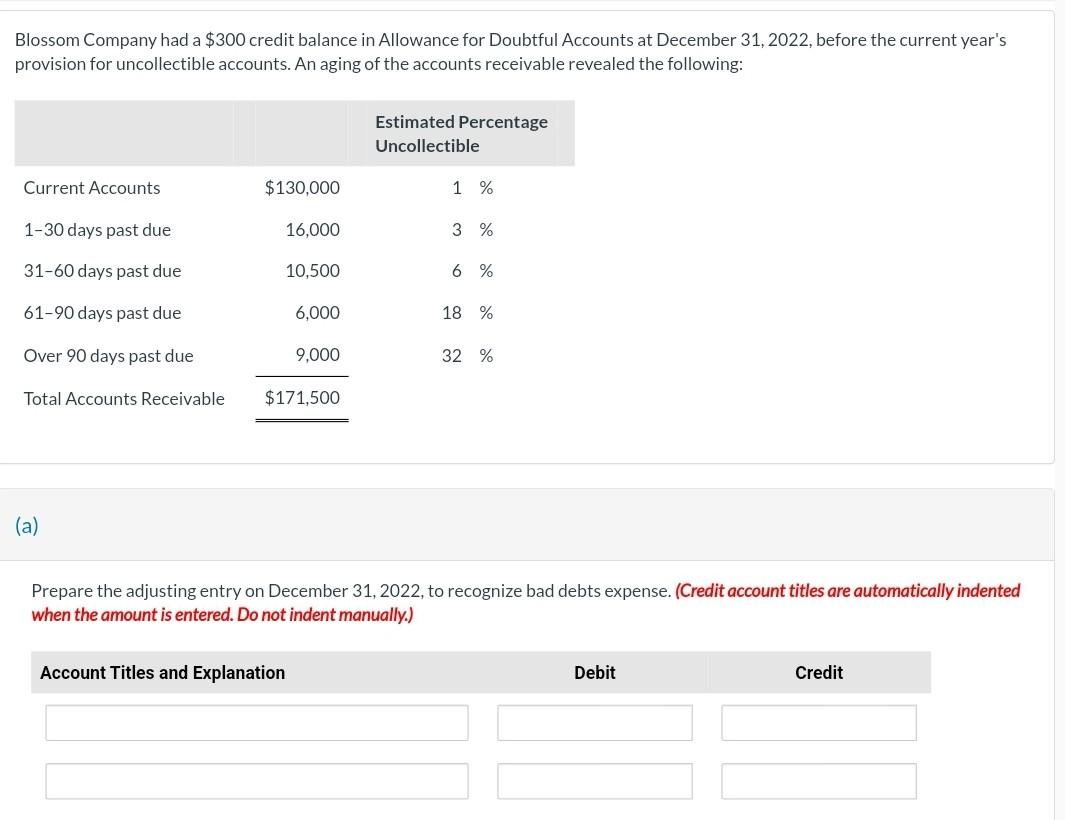
Task: Click the Blossom Company problem statement text
Action: click(x=510, y=52)
